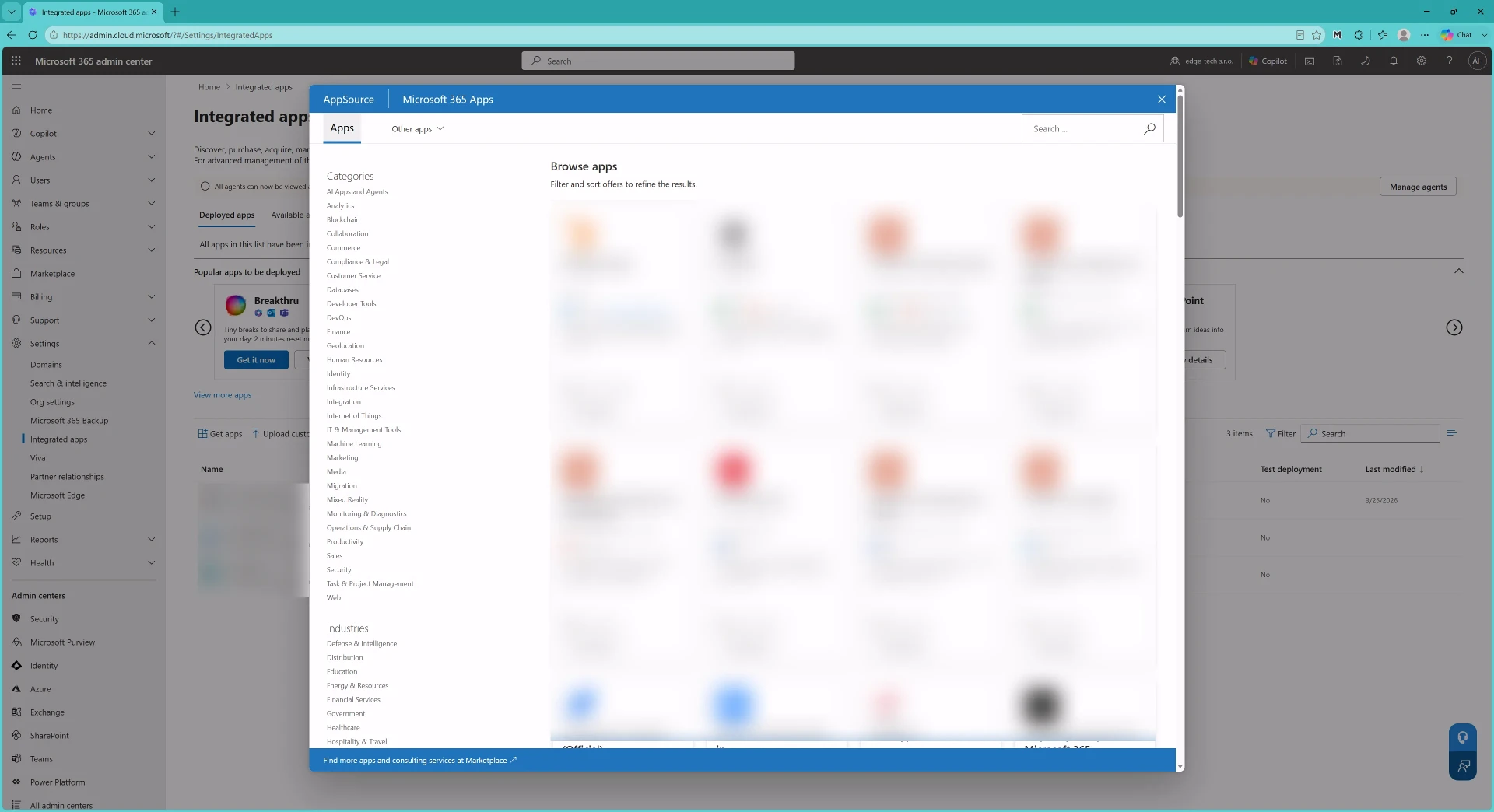The height and width of the screenshot is (812, 1494).
Task: Open the help assistant headset button
Action: click(x=1463, y=737)
